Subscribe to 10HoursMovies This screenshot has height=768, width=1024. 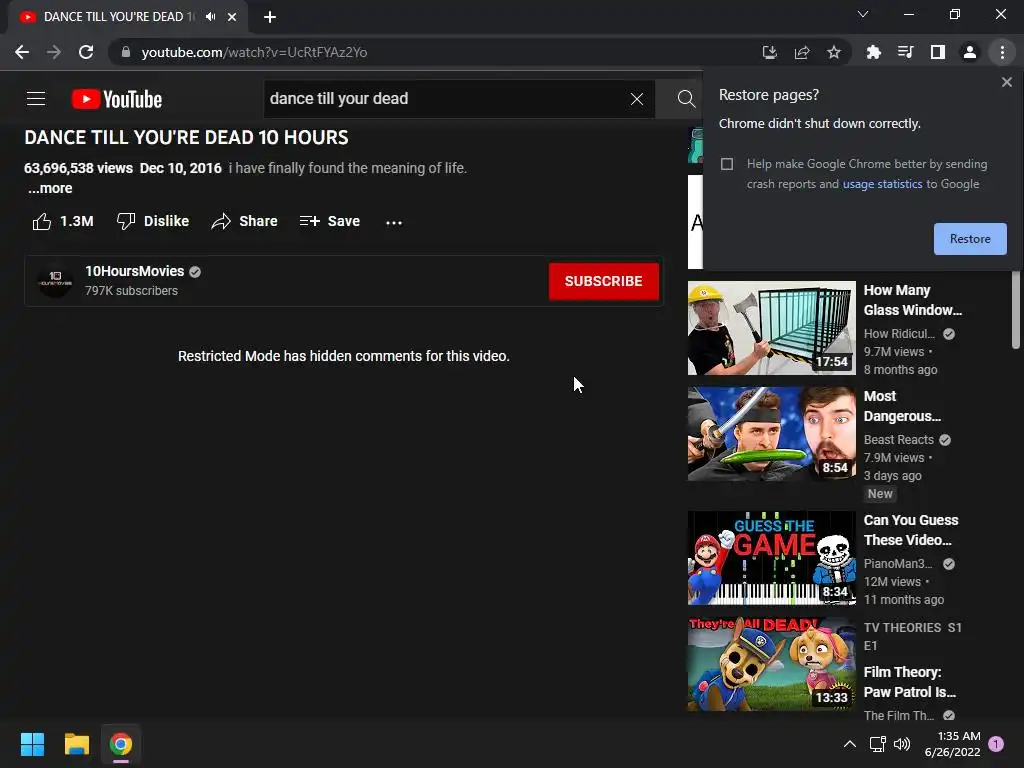pyautogui.click(x=603, y=281)
